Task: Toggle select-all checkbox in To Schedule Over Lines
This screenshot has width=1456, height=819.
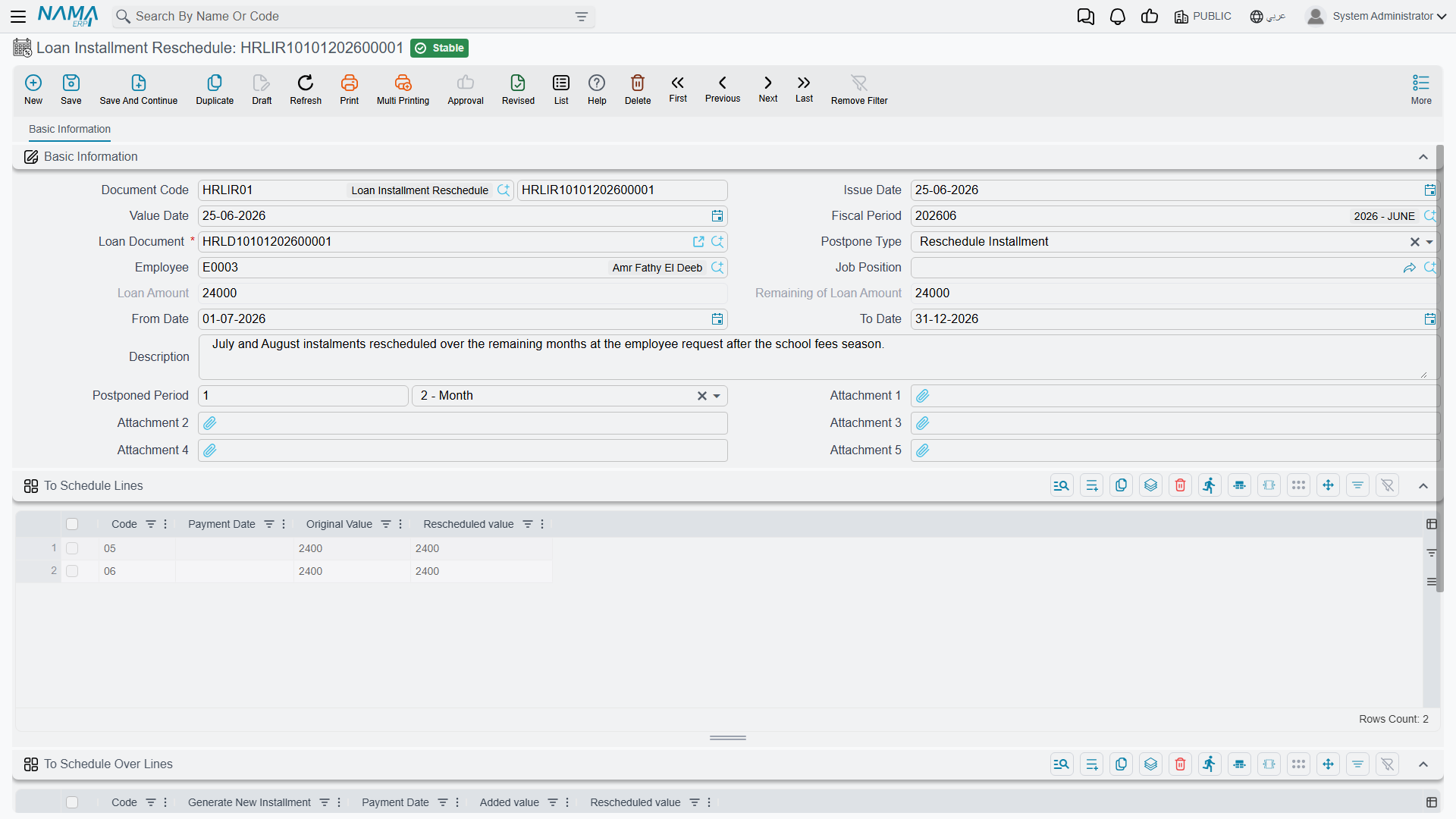Action: (72, 802)
